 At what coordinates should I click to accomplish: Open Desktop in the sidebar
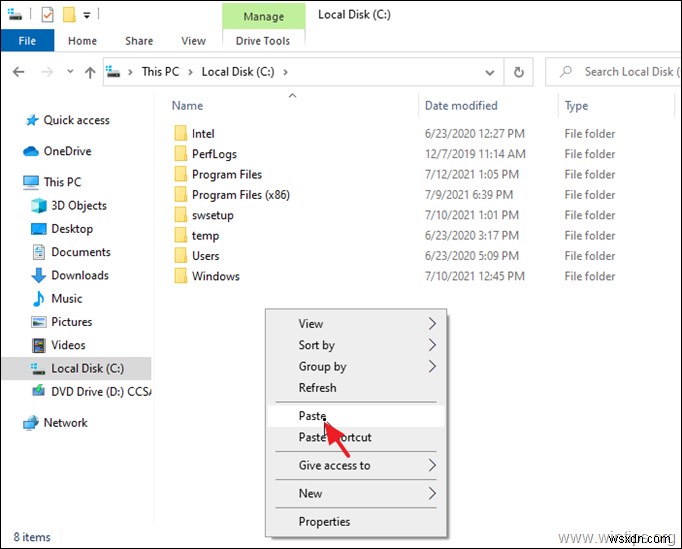[x=72, y=228]
